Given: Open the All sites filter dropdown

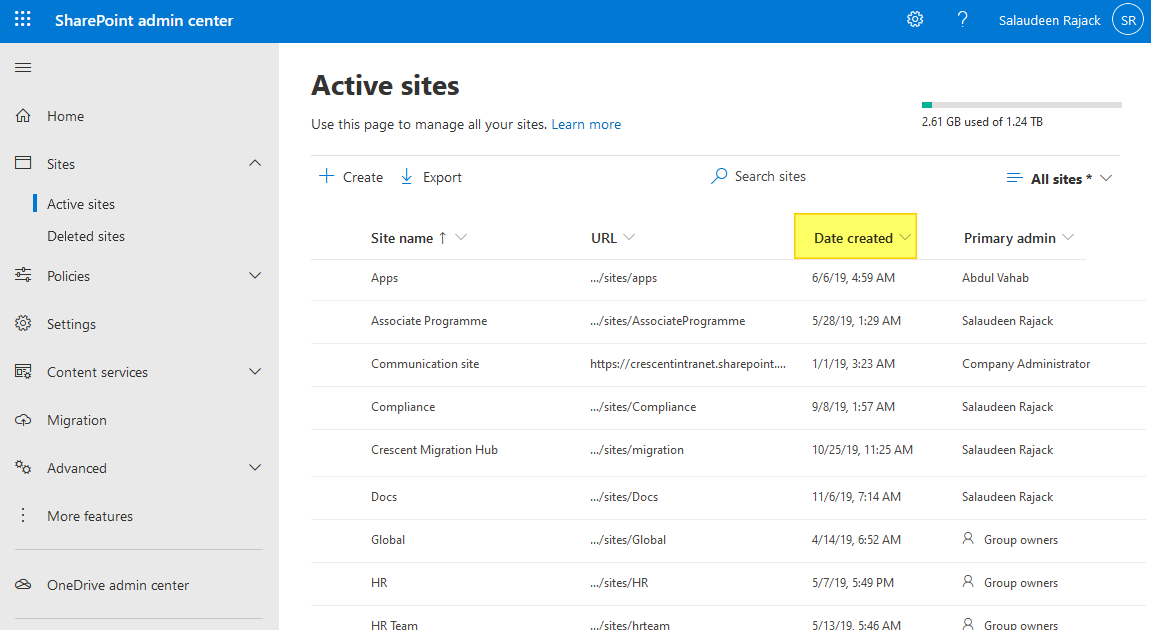Looking at the screenshot, I should point(1059,178).
